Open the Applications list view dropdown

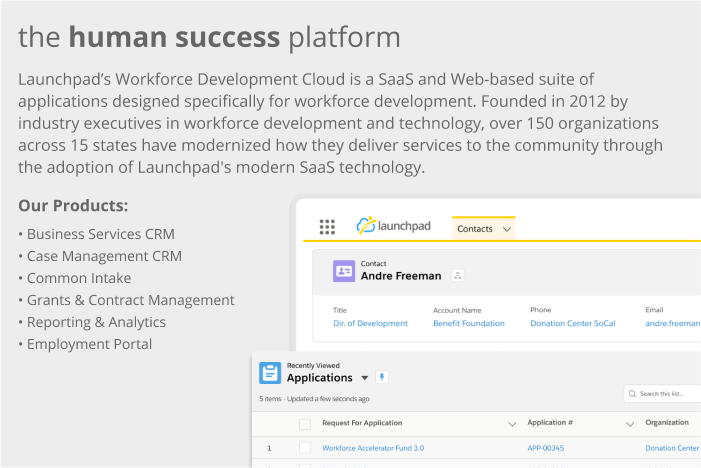coord(364,378)
